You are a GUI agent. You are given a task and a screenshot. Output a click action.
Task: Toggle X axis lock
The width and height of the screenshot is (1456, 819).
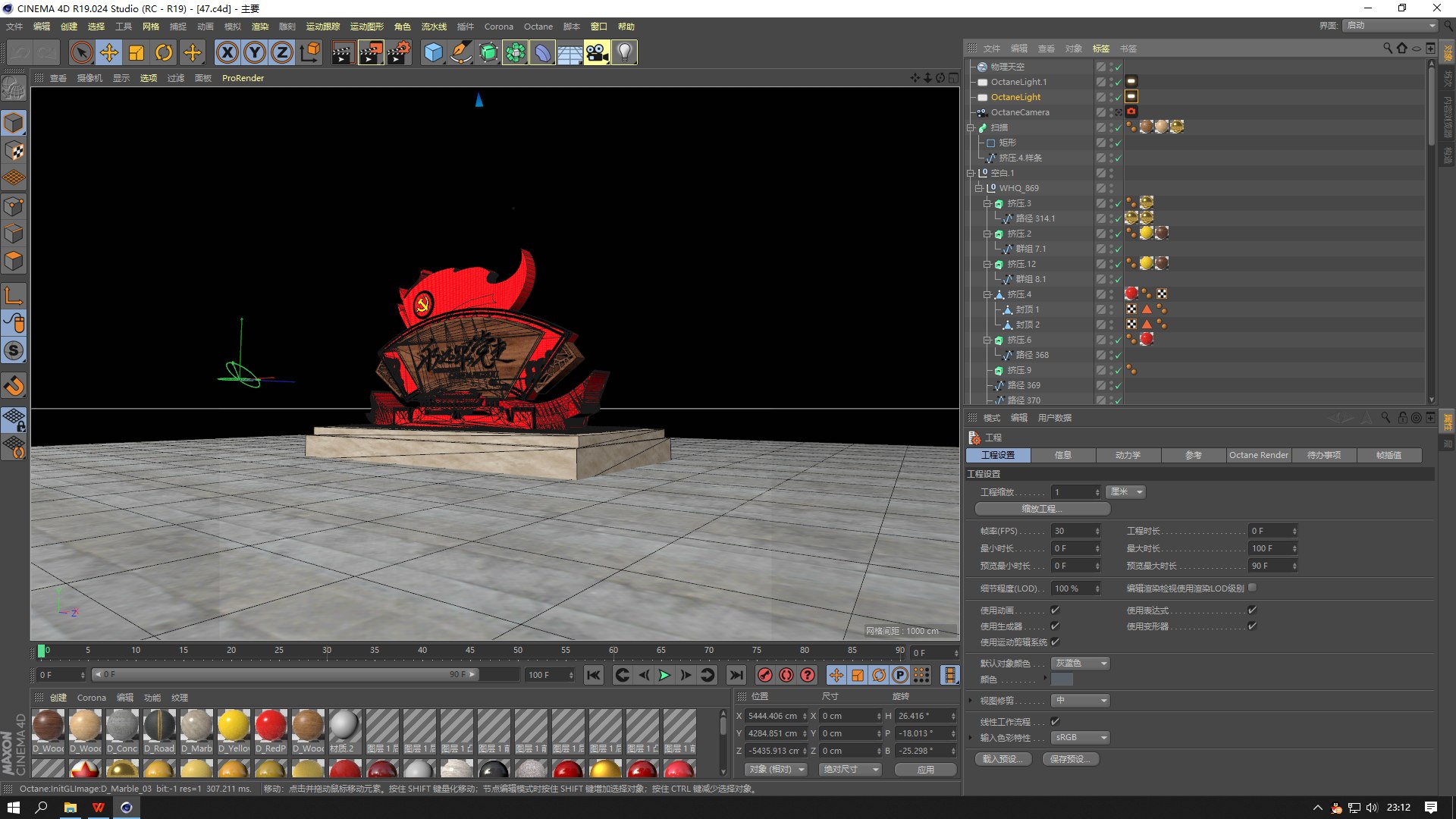[227, 53]
